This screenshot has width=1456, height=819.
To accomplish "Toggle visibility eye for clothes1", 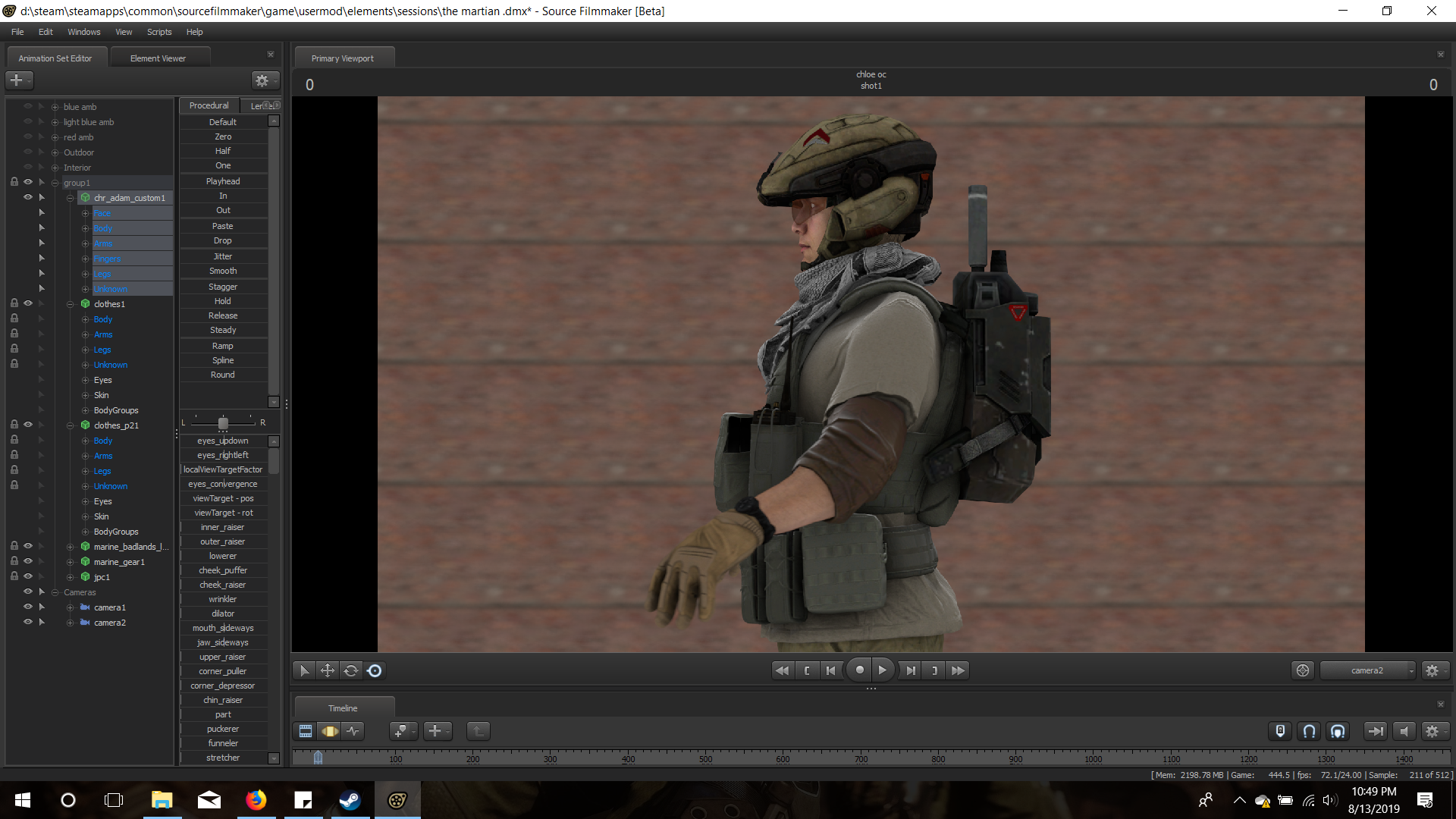I will pyautogui.click(x=28, y=303).
